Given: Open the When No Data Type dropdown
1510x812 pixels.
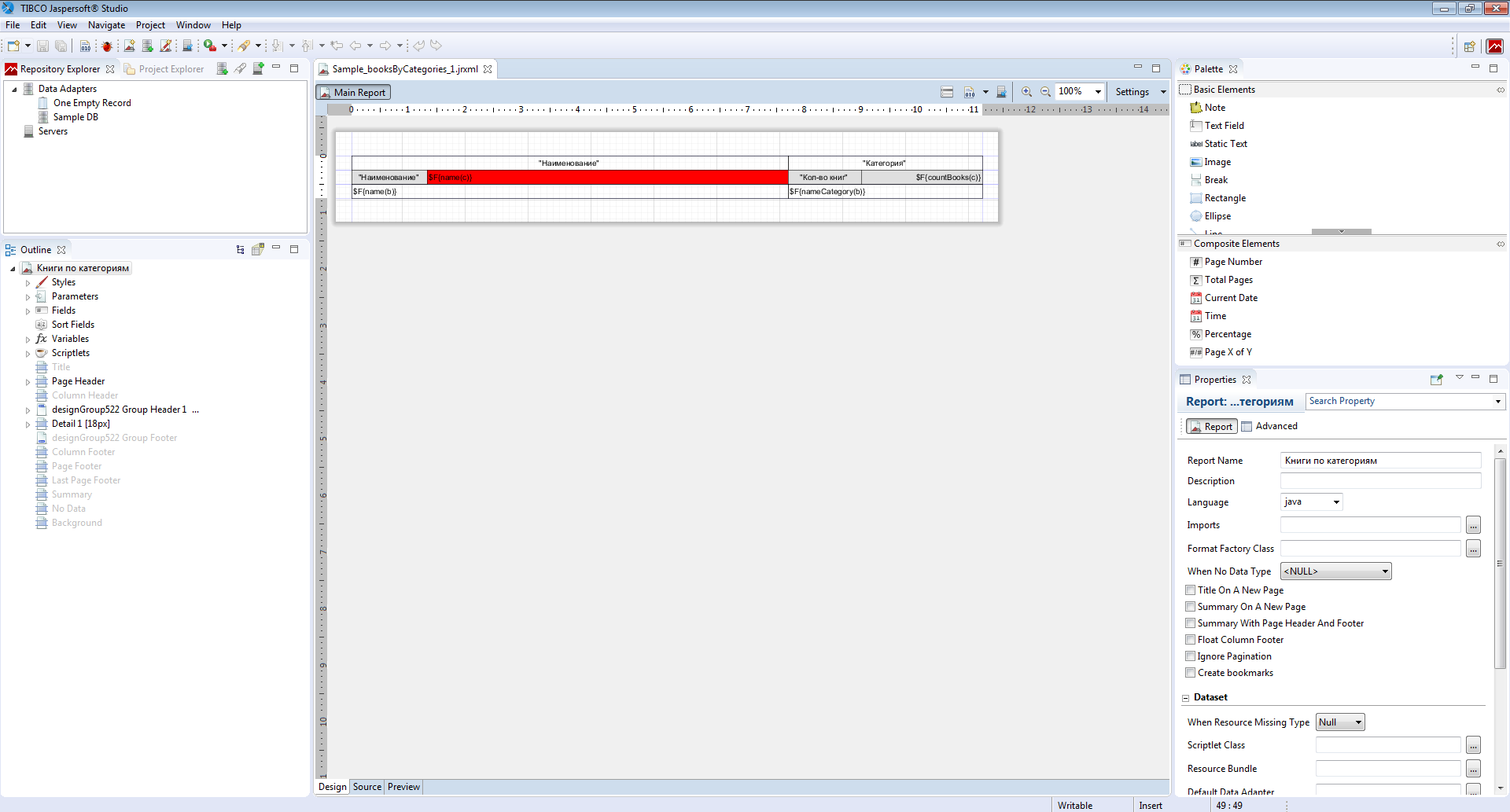Looking at the screenshot, I should pos(1335,571).
